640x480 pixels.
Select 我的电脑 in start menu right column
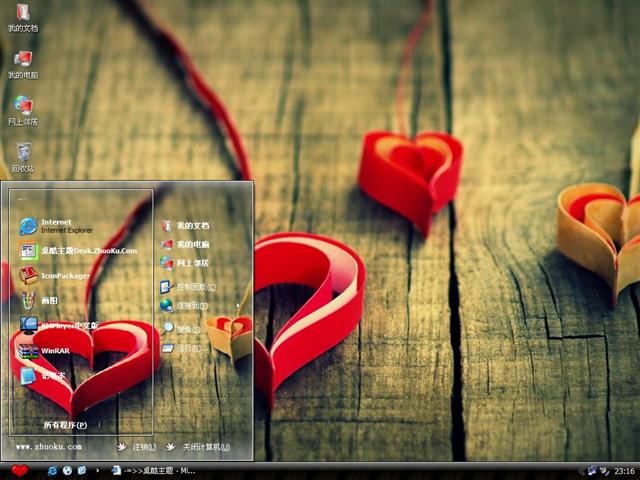click(185, 244)
